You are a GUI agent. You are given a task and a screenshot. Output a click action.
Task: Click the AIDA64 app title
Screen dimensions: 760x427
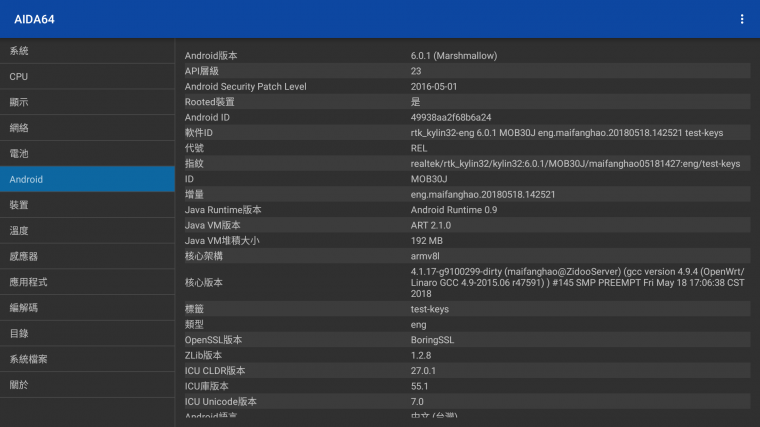(x=34, y=19)
